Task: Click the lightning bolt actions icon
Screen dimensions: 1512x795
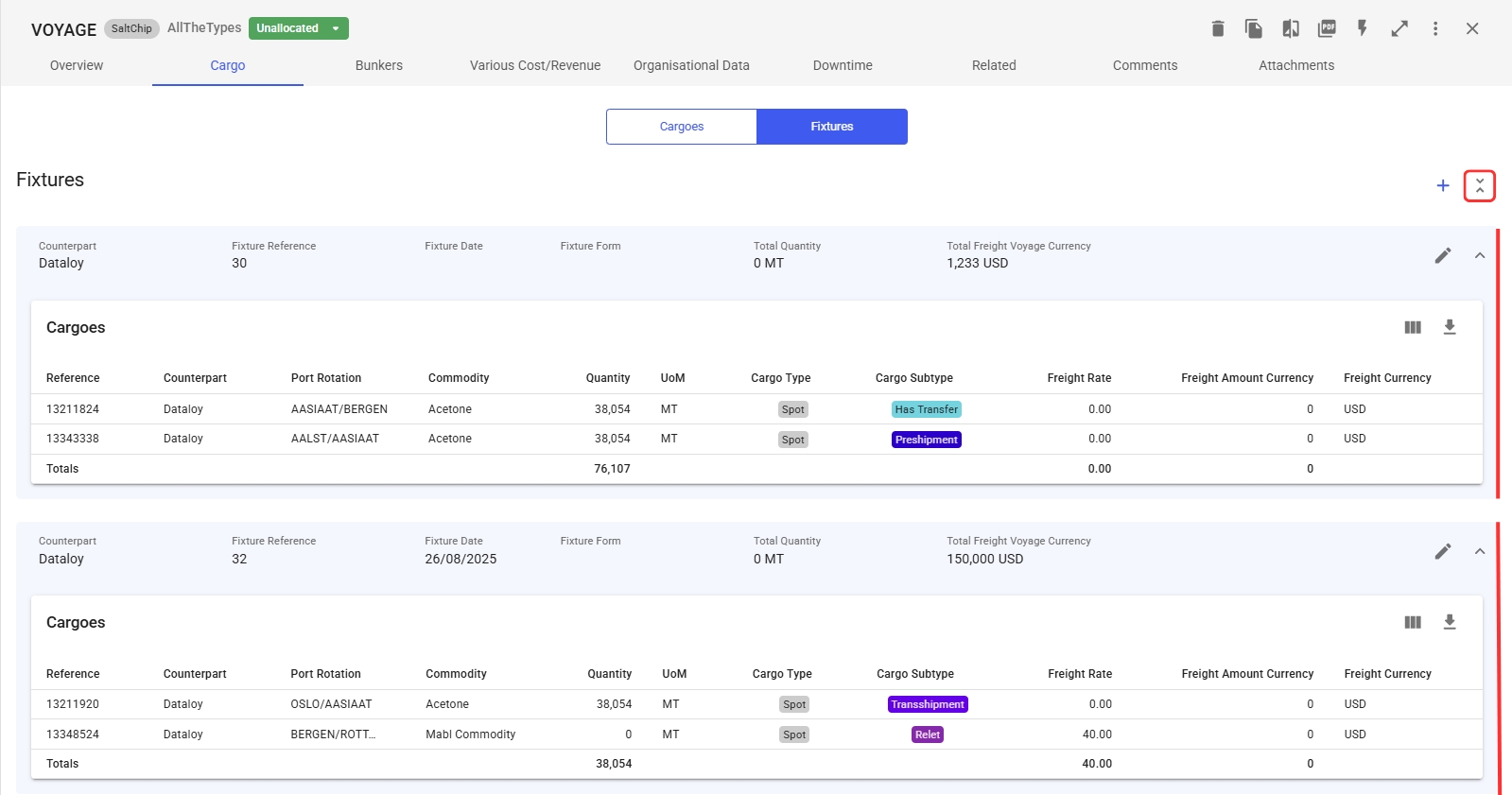Action: (x=1363, y=28)
